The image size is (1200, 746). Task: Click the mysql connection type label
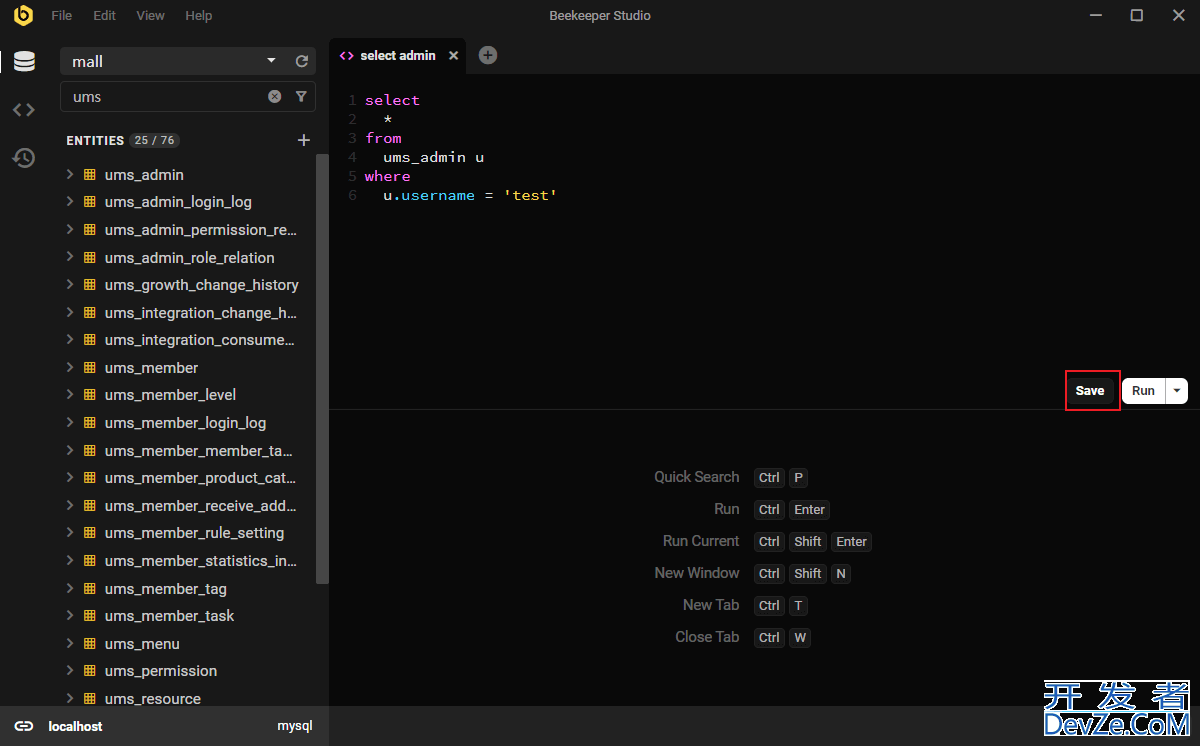[295, 727]
